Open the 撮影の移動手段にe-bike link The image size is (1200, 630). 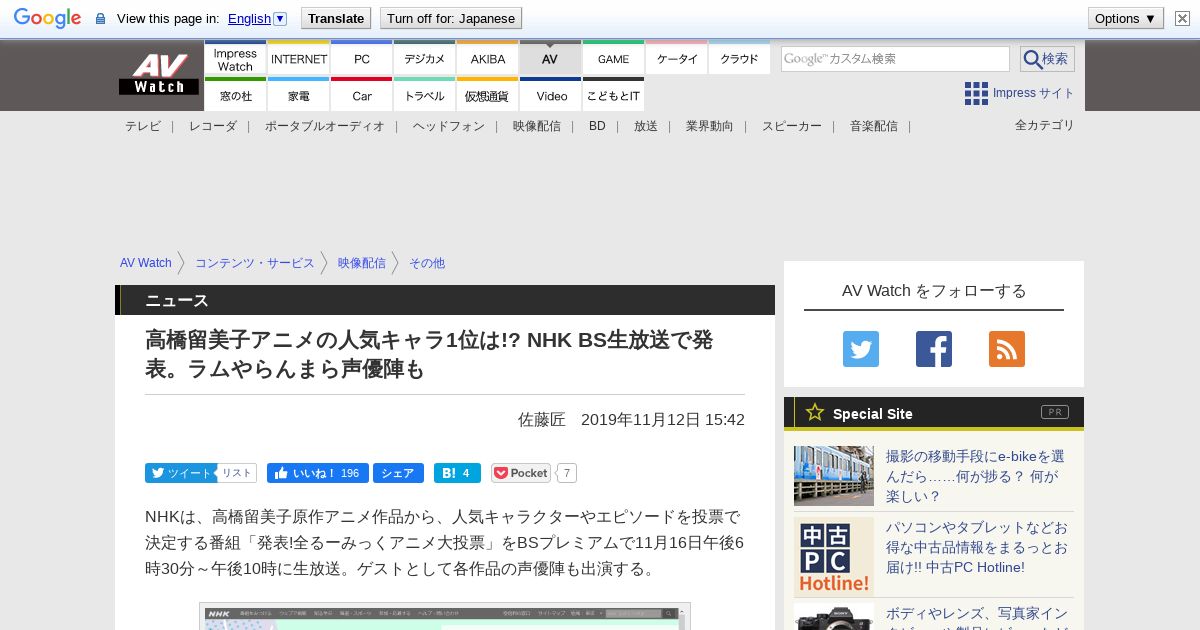pos(976,476)
